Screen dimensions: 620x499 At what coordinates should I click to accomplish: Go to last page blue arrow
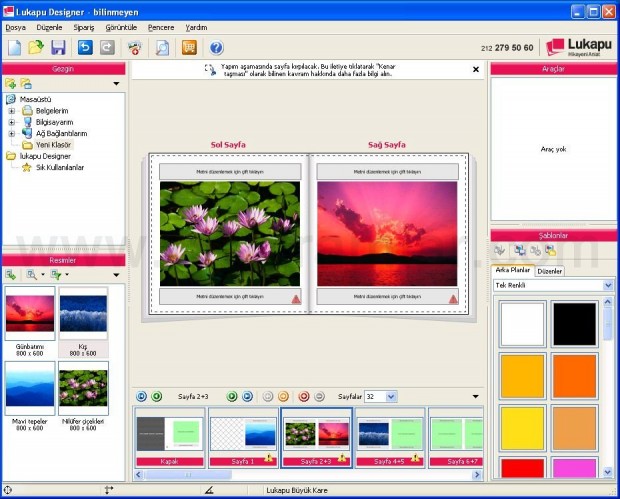[247, 396]
